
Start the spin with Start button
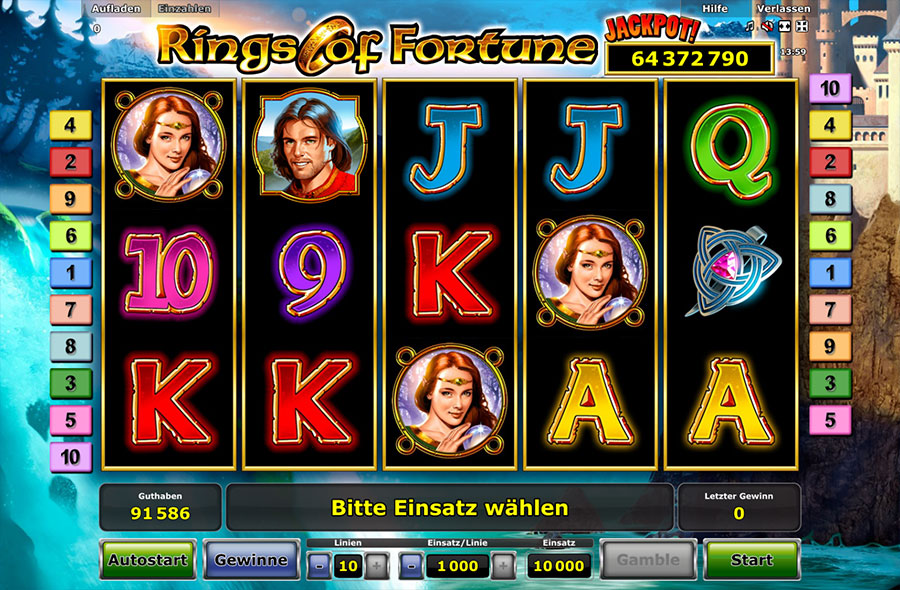pos(751,560)
